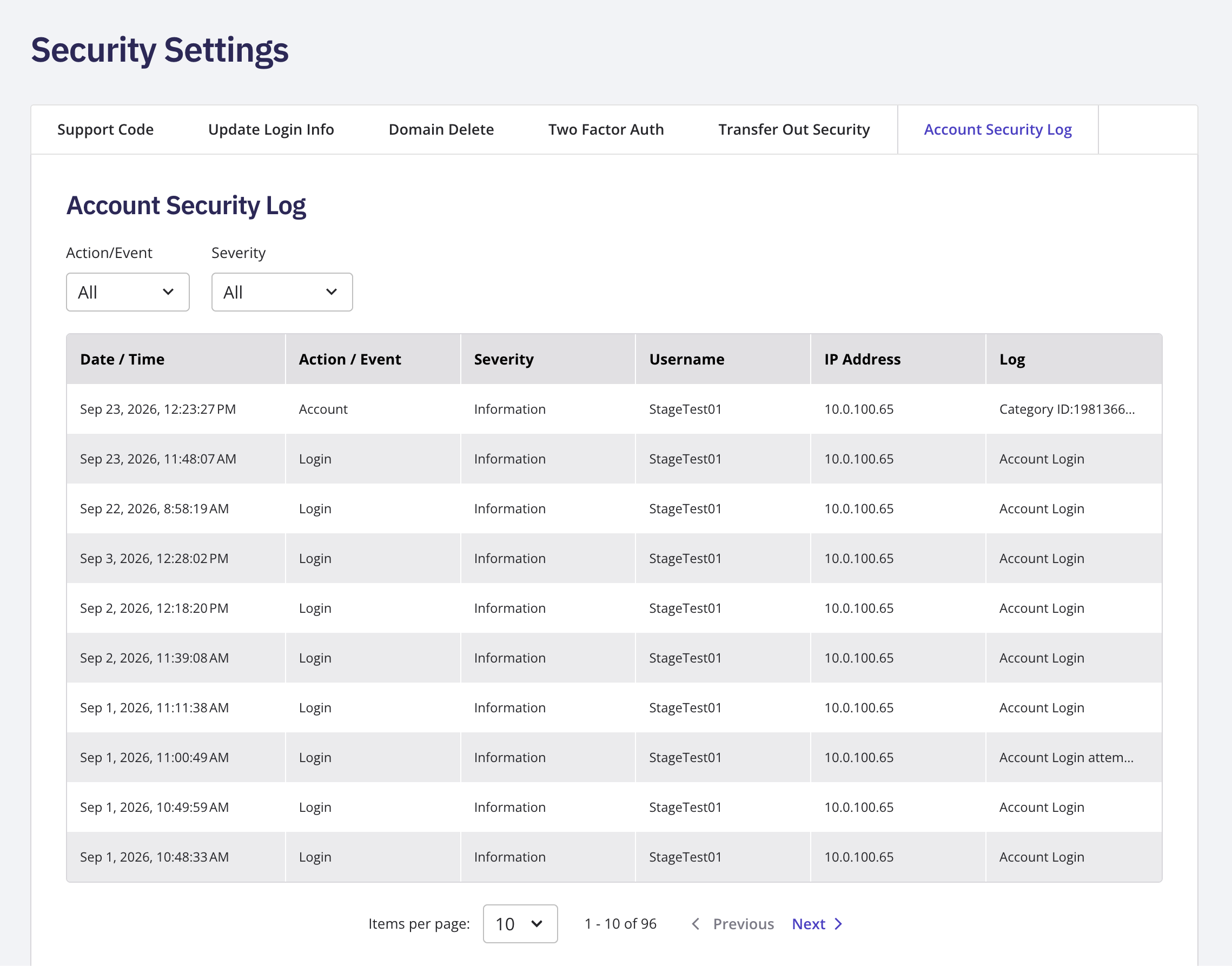Select log entry Sep 1, 2026, 11:00:49 AM
Viewport: 1232px width, 966px height.
tap(614, 757)
